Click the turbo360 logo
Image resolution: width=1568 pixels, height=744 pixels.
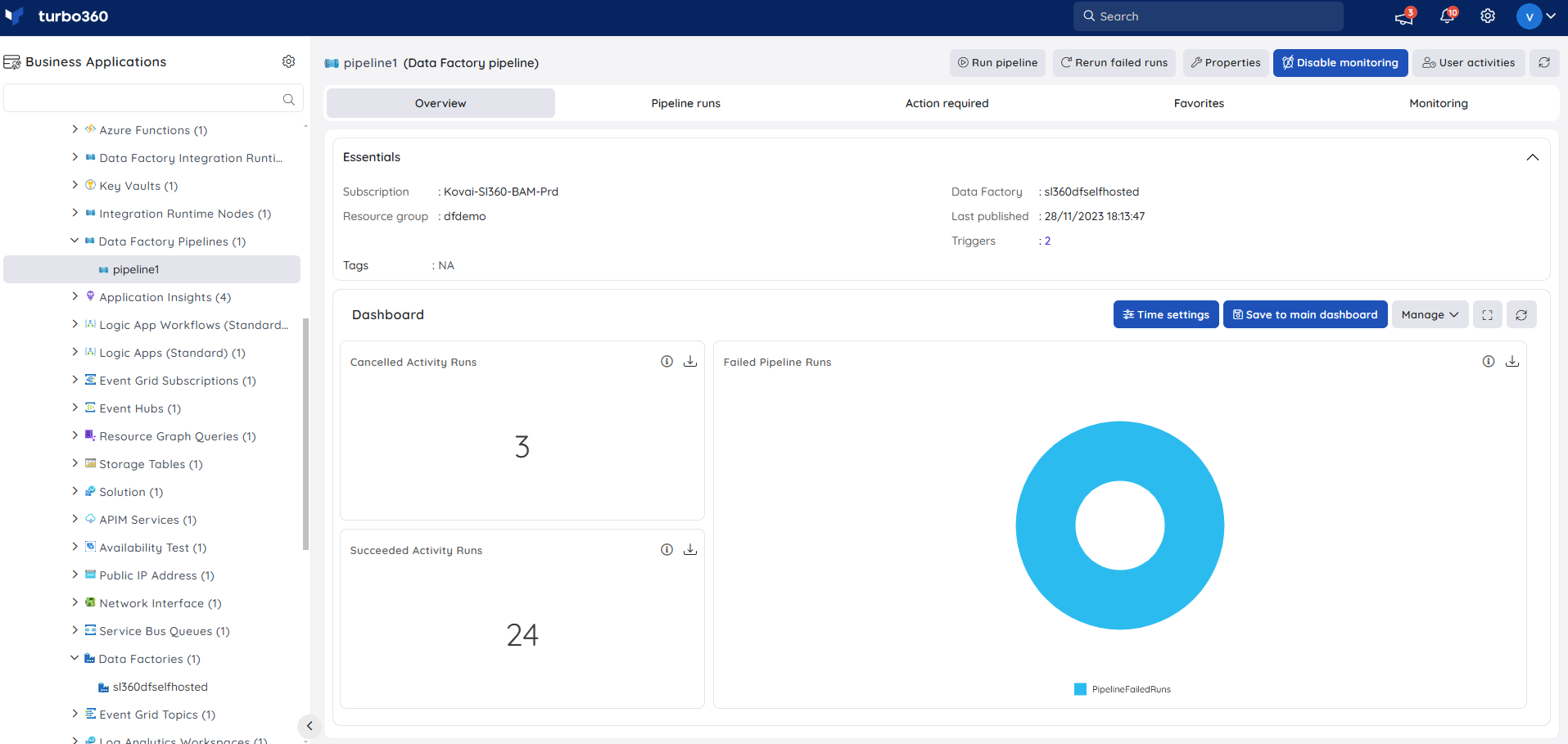56,16
